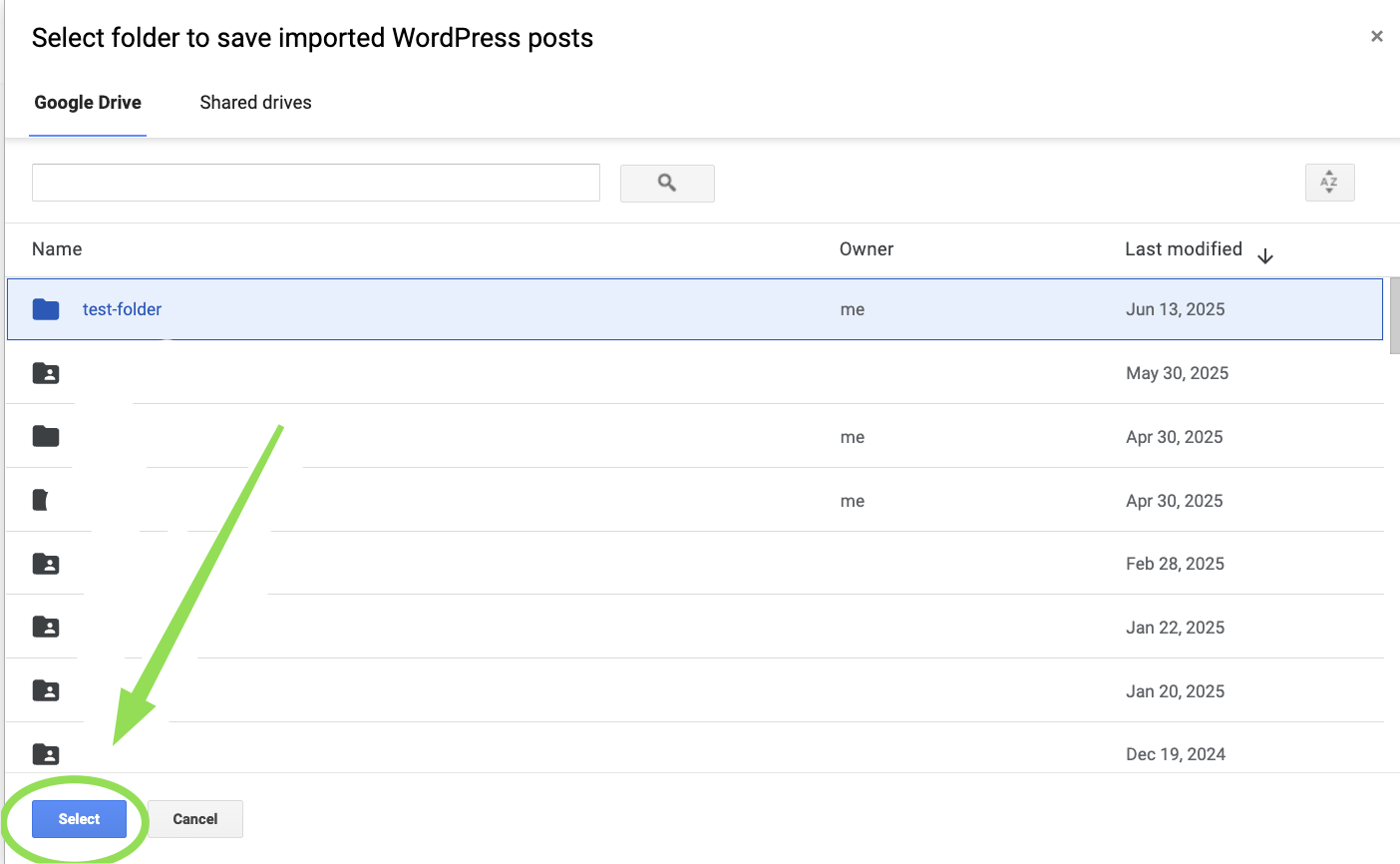Click the folder search input field
1400x864 pixels.
tap(316, 183)
